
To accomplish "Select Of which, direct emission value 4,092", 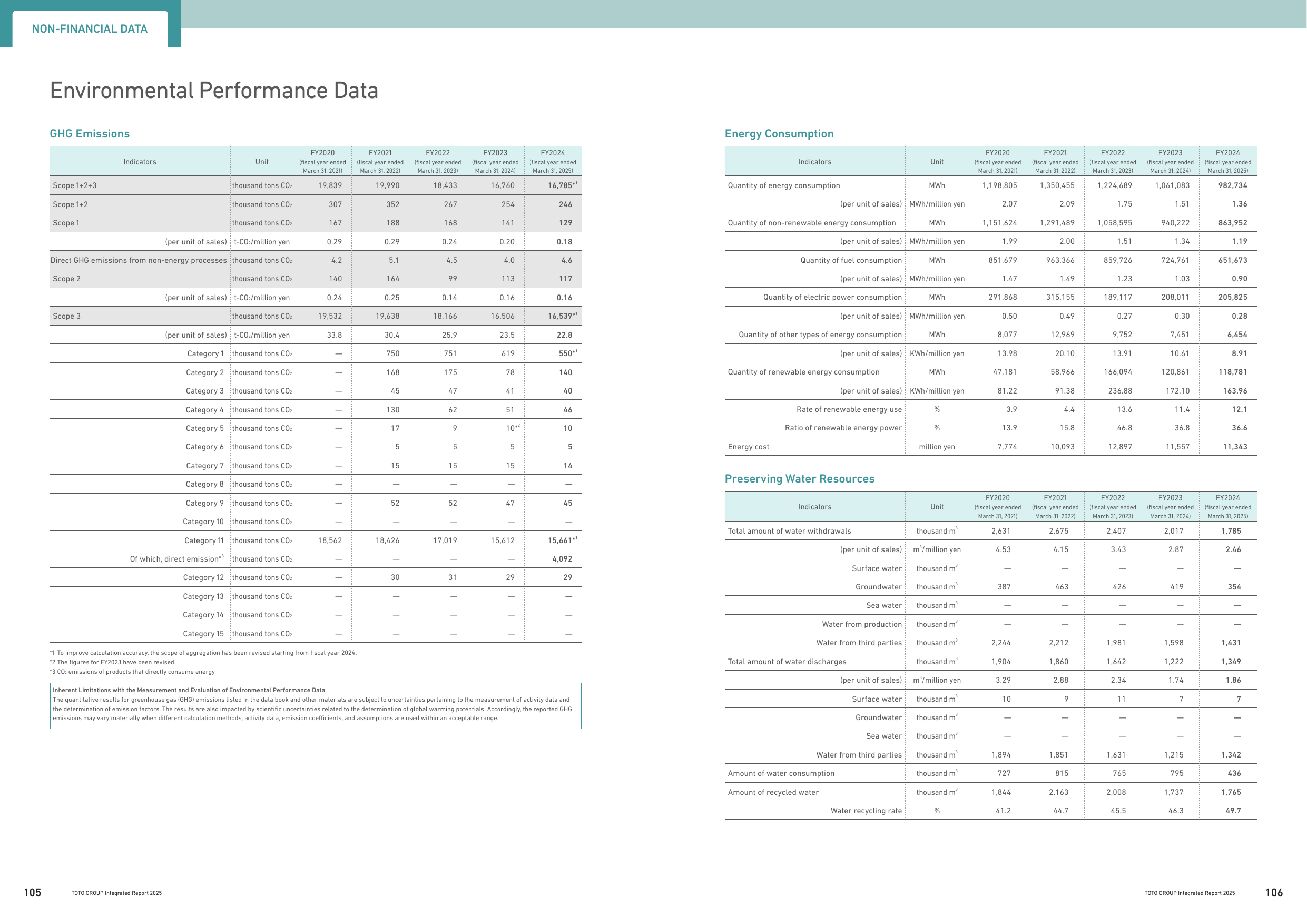I will (x=562, y=559).
